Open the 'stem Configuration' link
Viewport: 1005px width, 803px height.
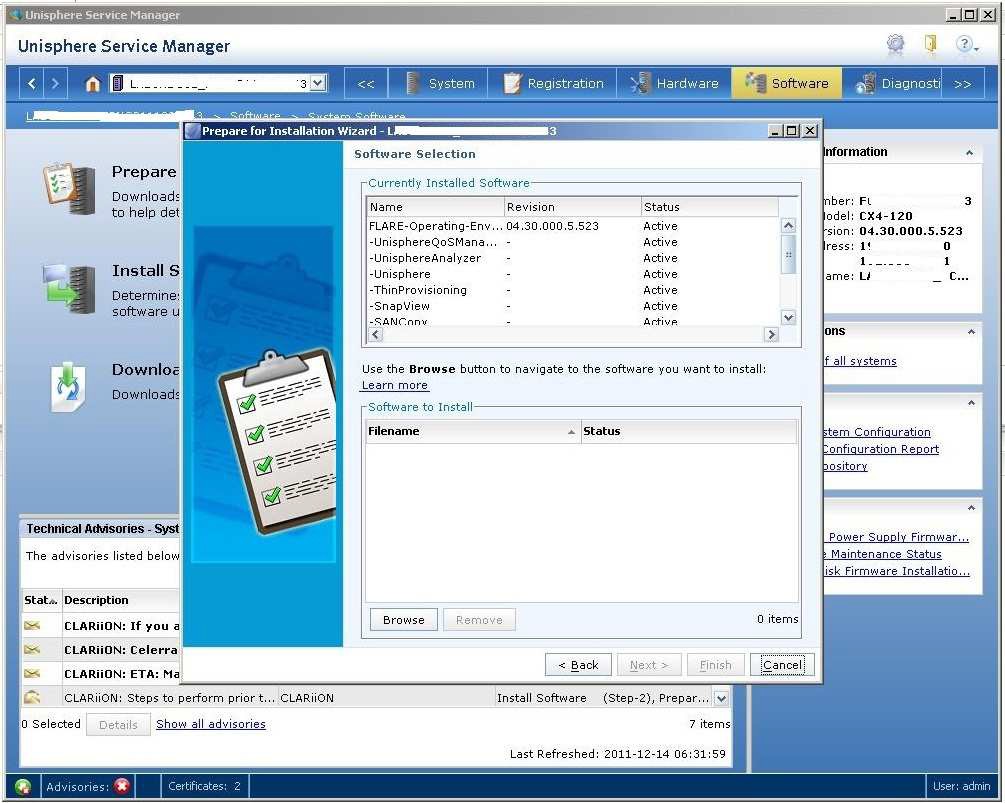(877, 432)
